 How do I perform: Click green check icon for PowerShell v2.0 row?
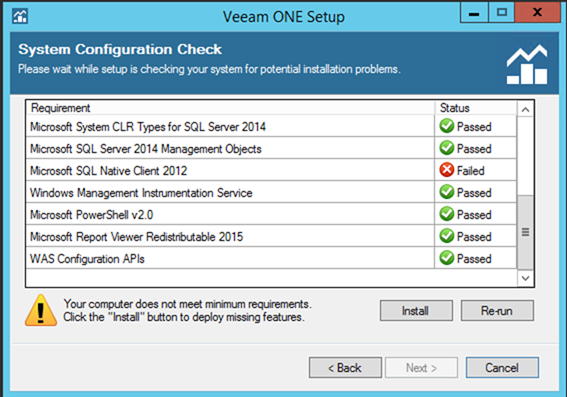click(447, 214)
